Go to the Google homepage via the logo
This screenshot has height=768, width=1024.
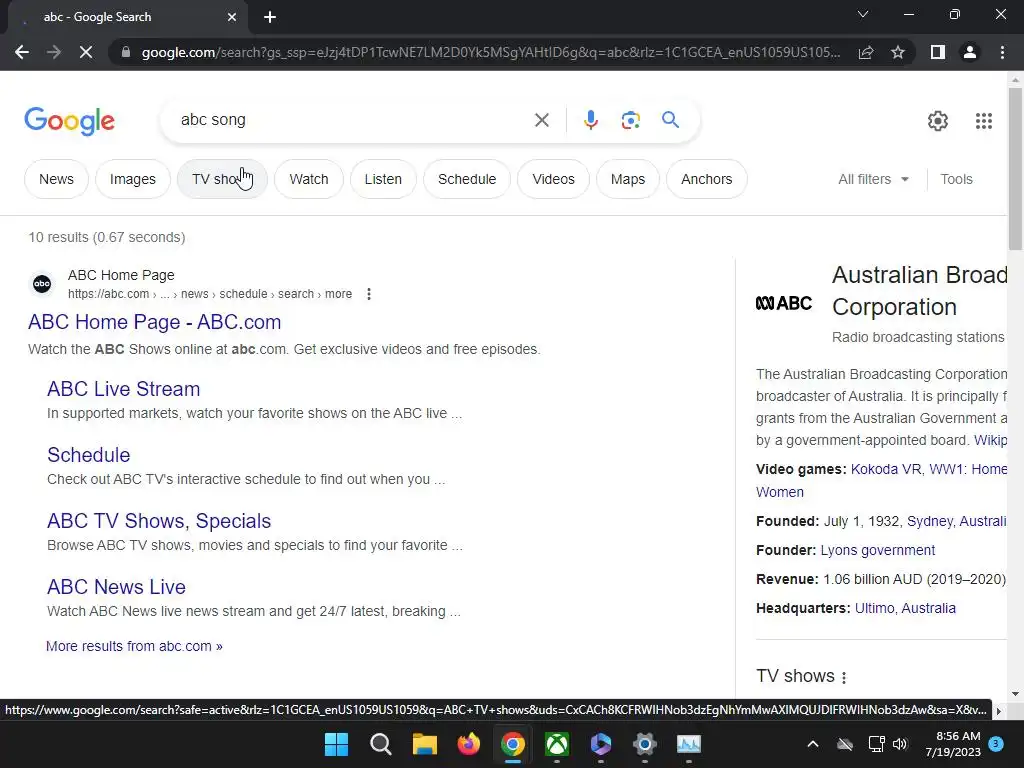tap(69, 121)
